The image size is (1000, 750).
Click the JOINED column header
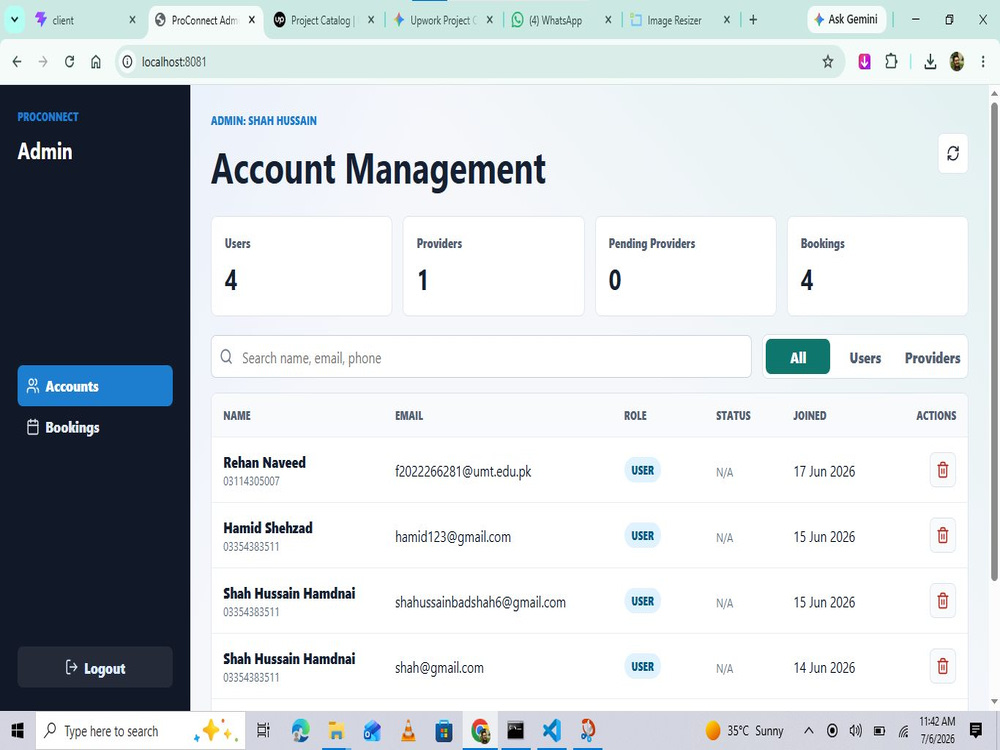pyautogui.click(x=809, y=415)
